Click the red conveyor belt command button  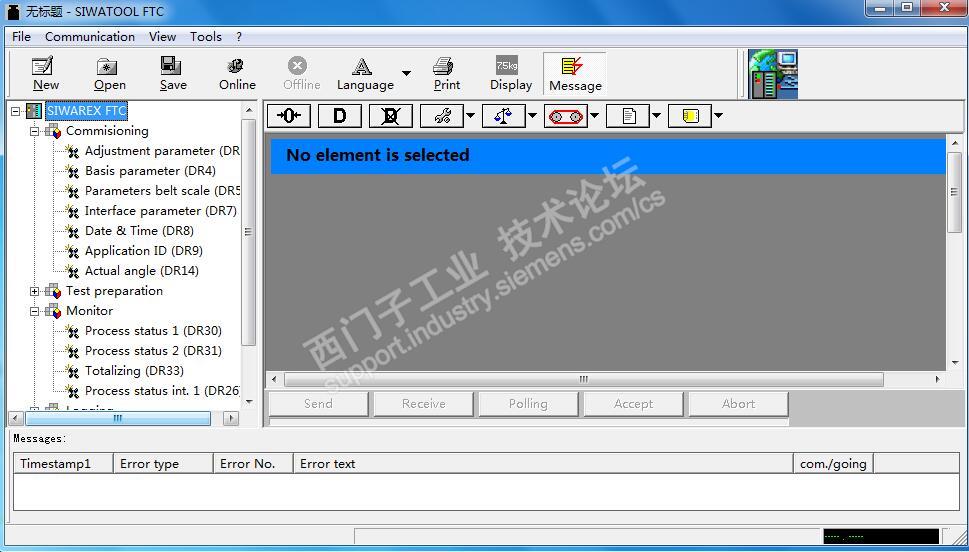point(565,116)
